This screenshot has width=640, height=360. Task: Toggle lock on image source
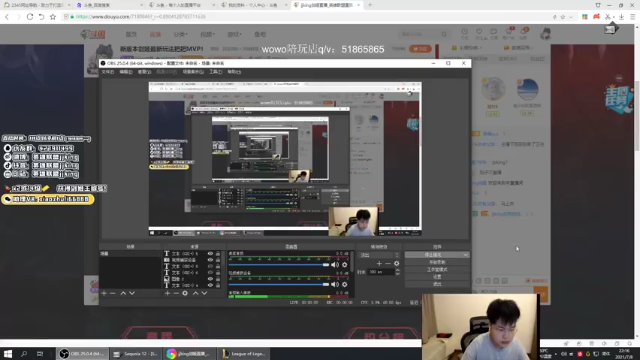click(218, 279)
